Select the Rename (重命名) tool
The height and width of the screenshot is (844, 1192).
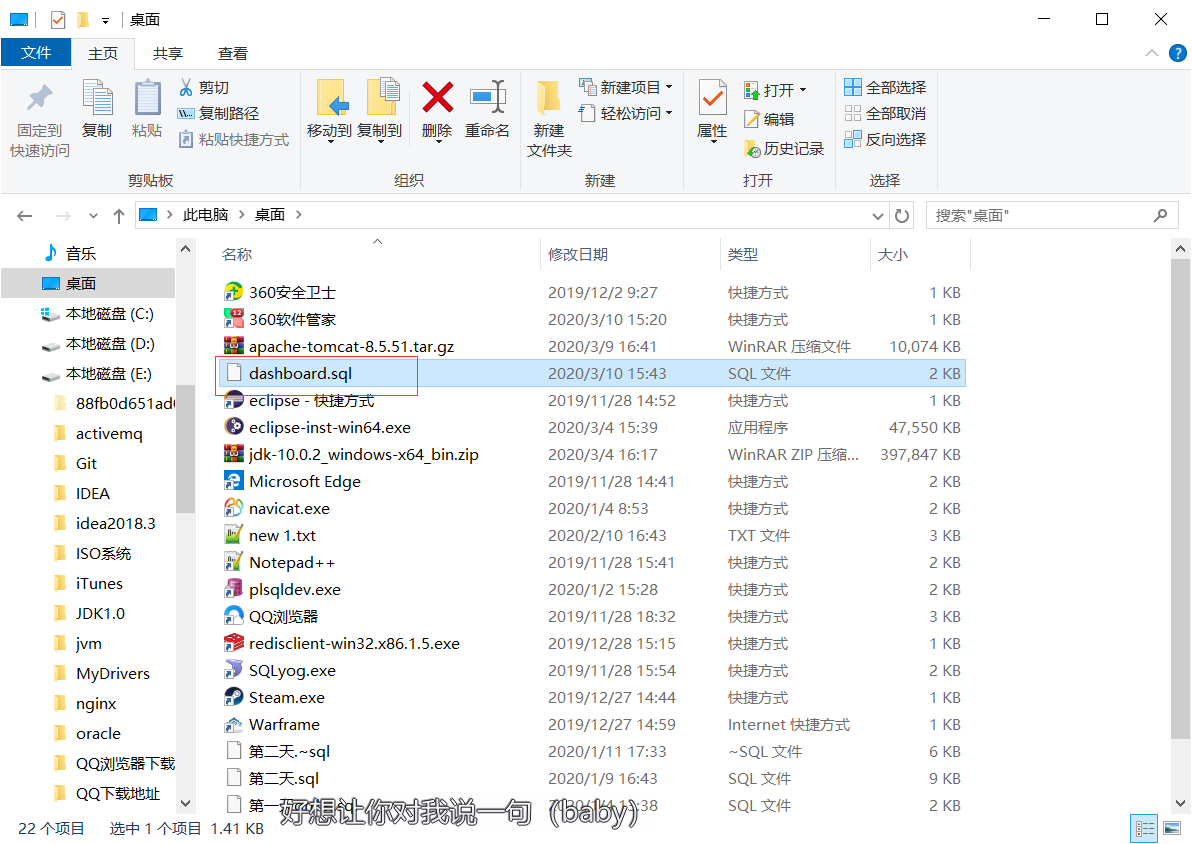487,110
